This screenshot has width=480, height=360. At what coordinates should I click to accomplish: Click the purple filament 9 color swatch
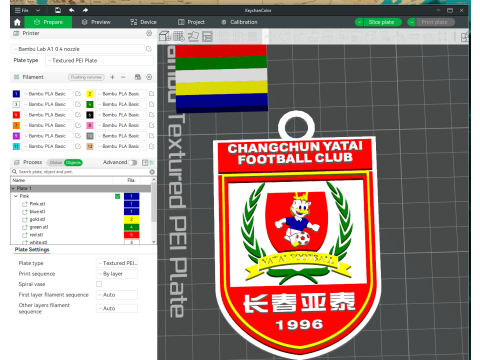[16, 136]
